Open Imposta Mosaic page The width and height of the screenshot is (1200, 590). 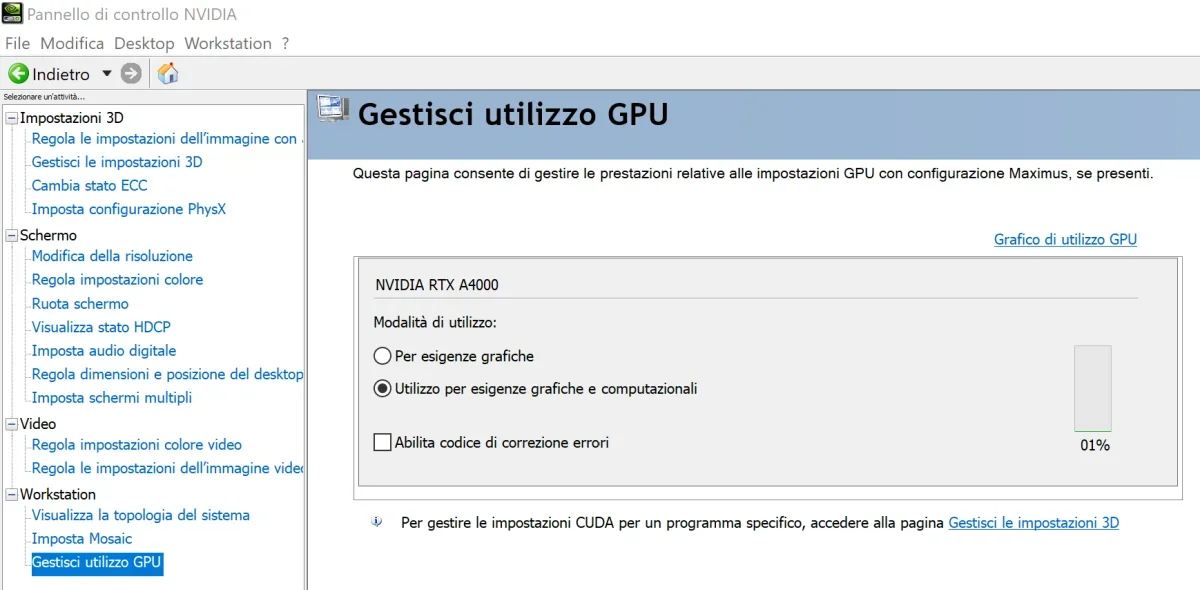(x=82, y=539)
